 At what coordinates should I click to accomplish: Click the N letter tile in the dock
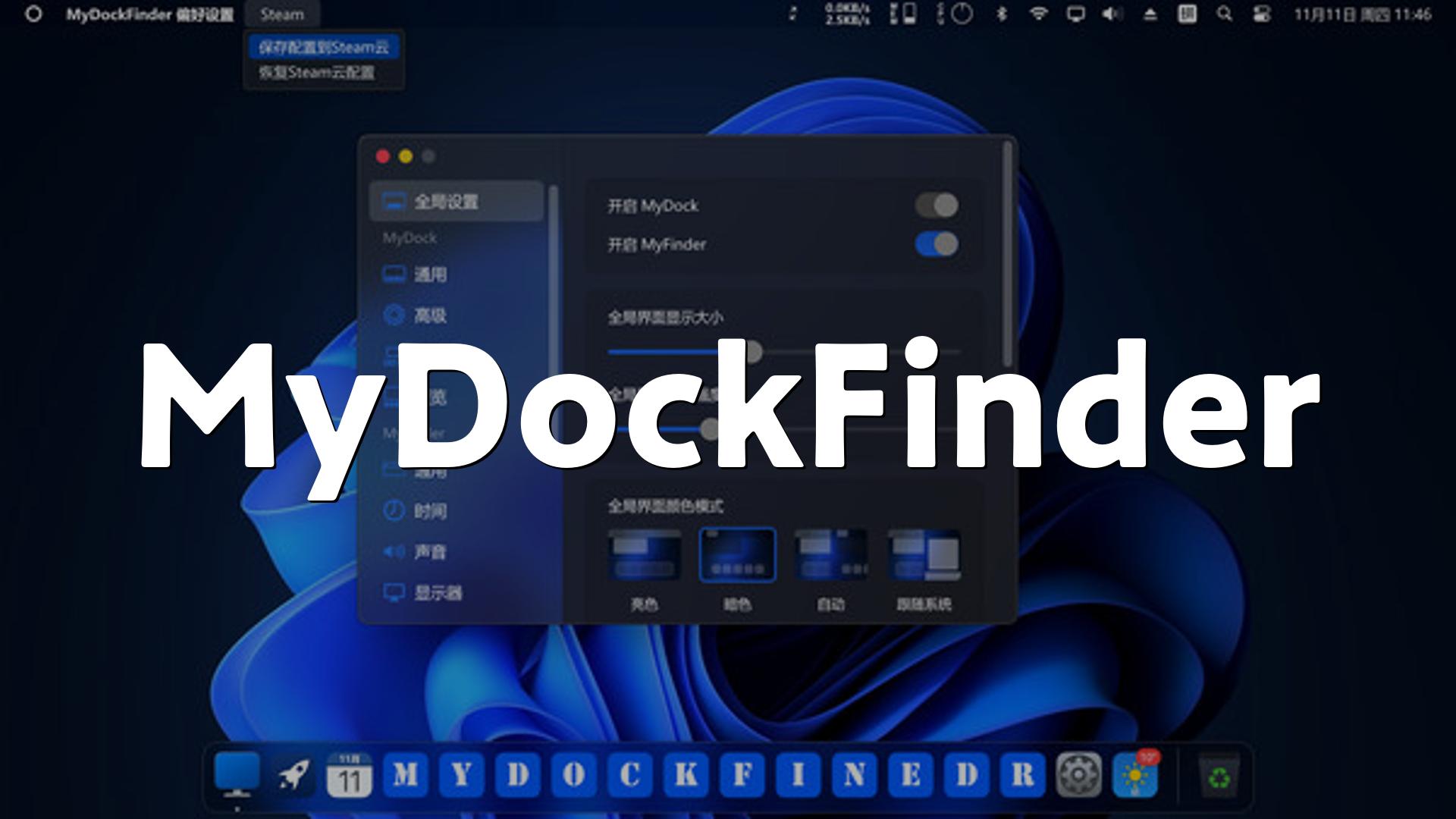[855, 775]
